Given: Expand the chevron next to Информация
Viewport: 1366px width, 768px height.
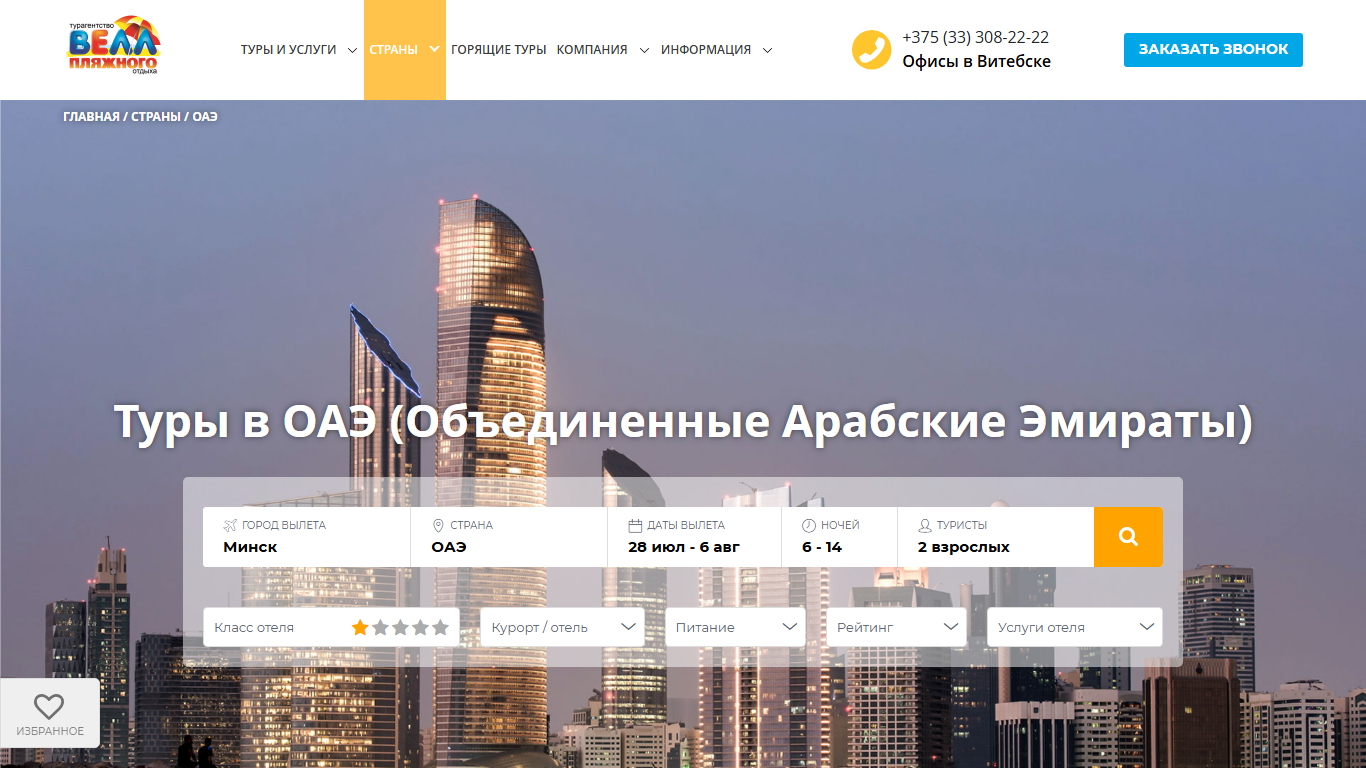Looking at the screenshot, I should 767,50.
